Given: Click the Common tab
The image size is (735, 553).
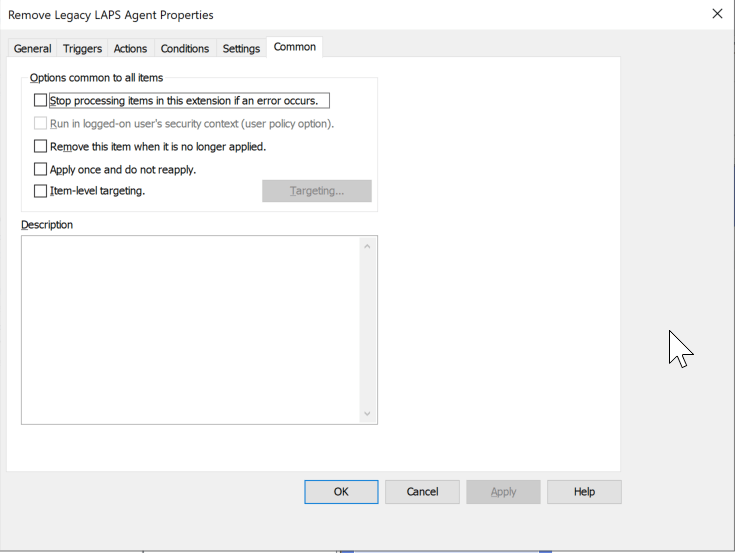Looking at the screenshot, I should (295, 47).
